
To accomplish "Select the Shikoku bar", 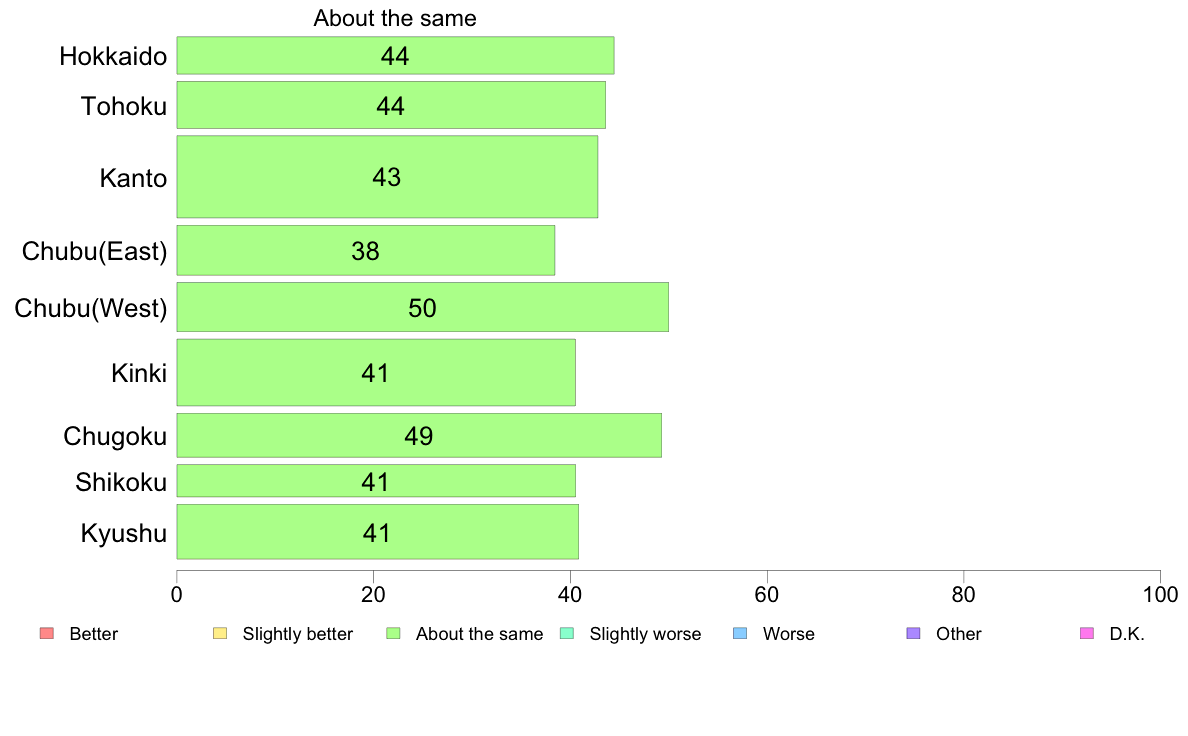I will (376, 481).
